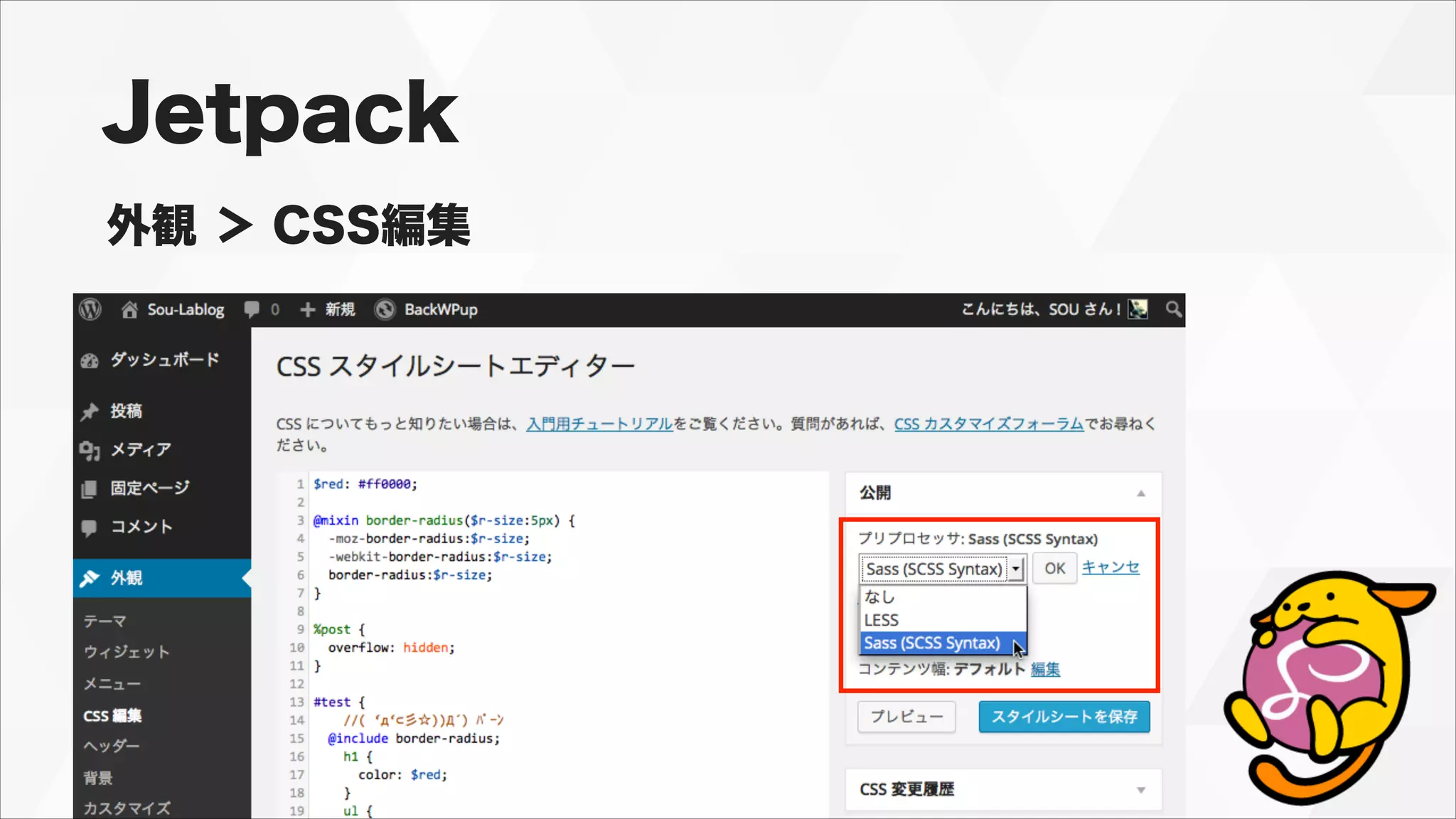The width and height of the screenshot is (1456, 819).
Task: Click the 公開 panel title
Action: tap(875, 493)
